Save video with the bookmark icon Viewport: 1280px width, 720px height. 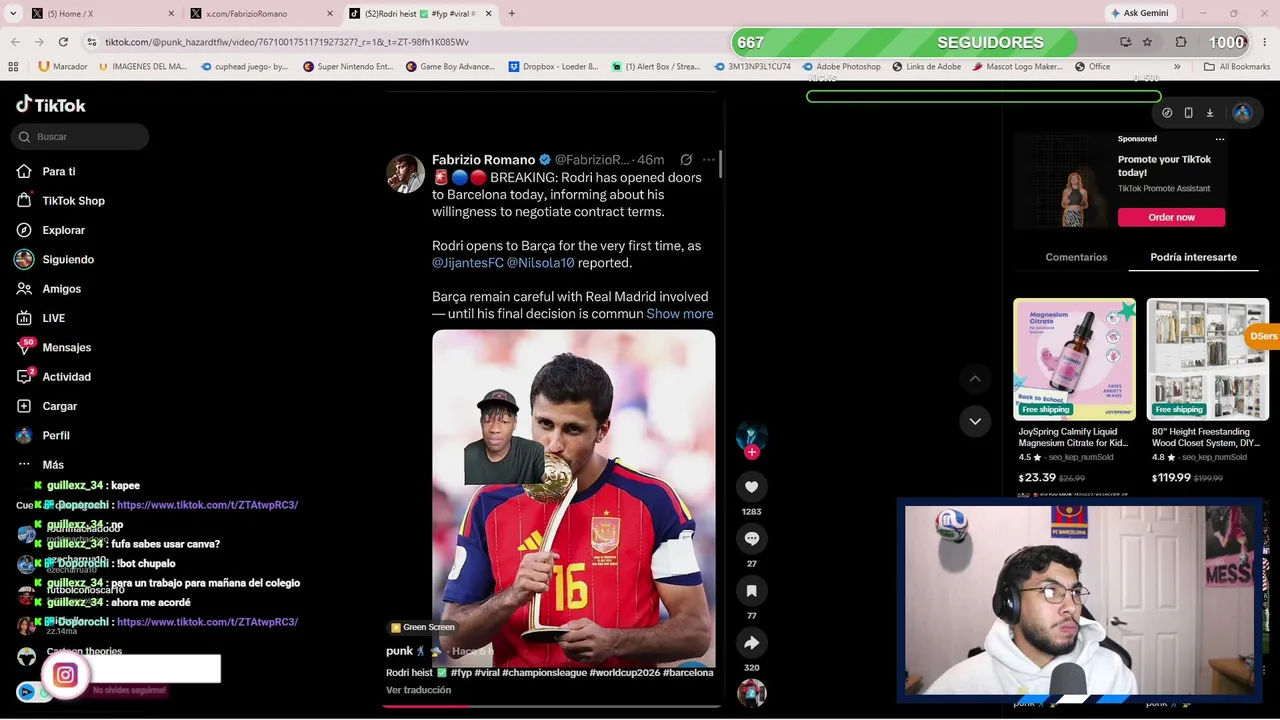pos(751,591)
